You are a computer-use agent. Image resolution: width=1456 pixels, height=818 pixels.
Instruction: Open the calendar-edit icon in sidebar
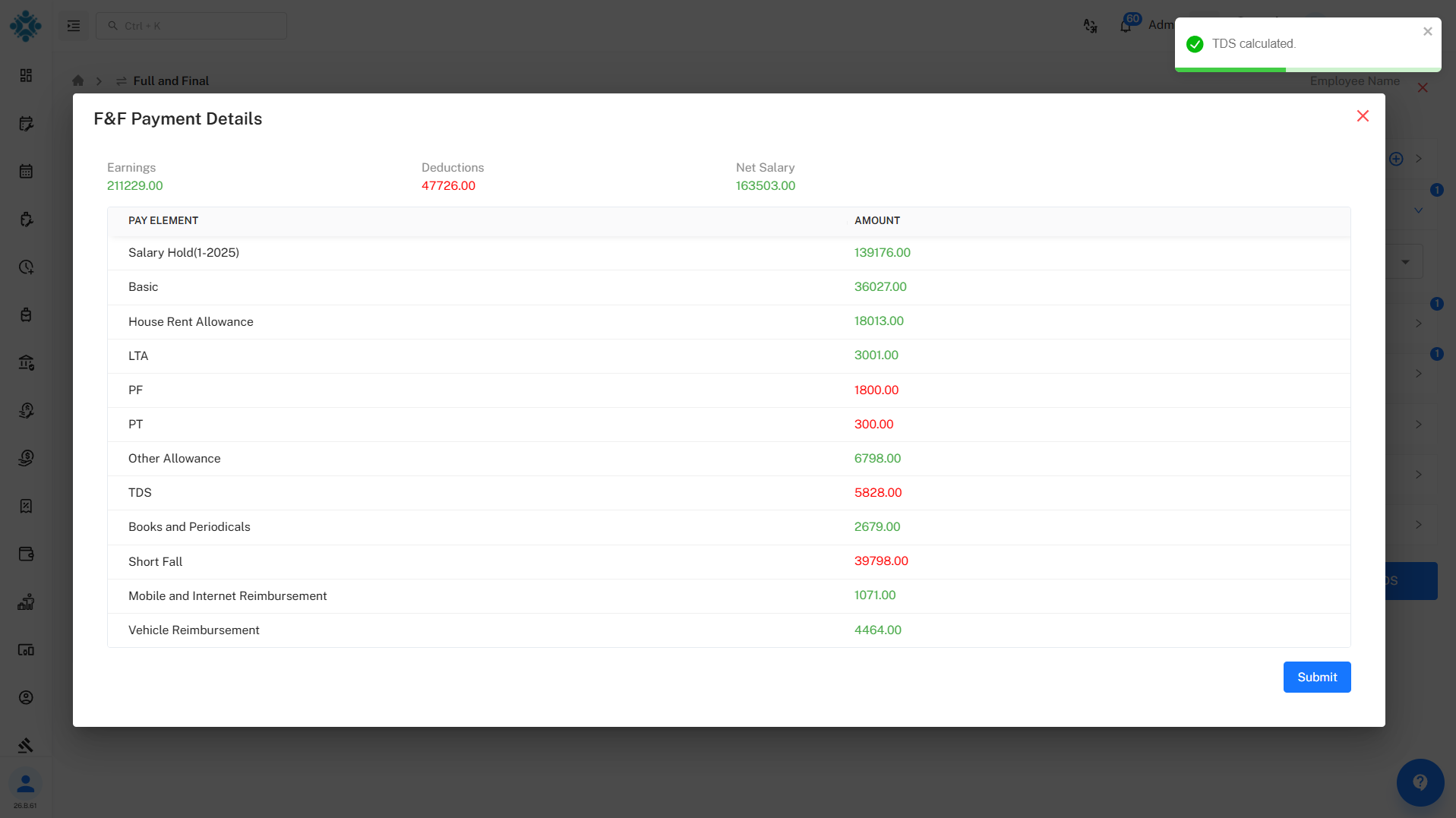(x=26, y=123)
